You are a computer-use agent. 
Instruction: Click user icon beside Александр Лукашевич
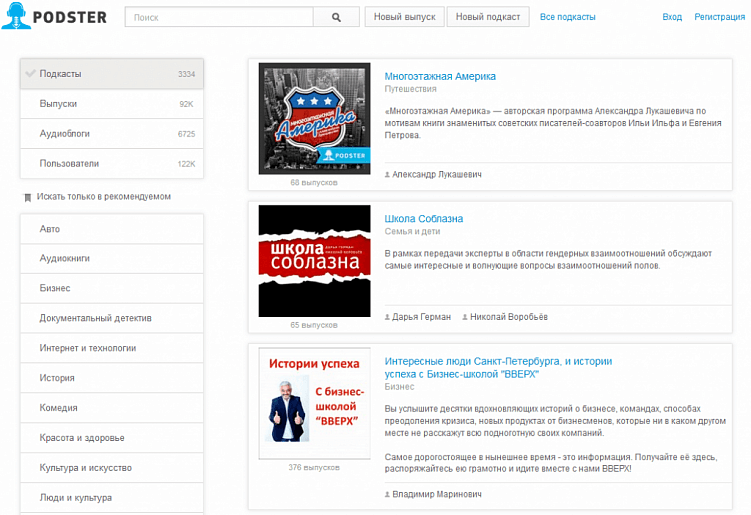coord(387,175)
